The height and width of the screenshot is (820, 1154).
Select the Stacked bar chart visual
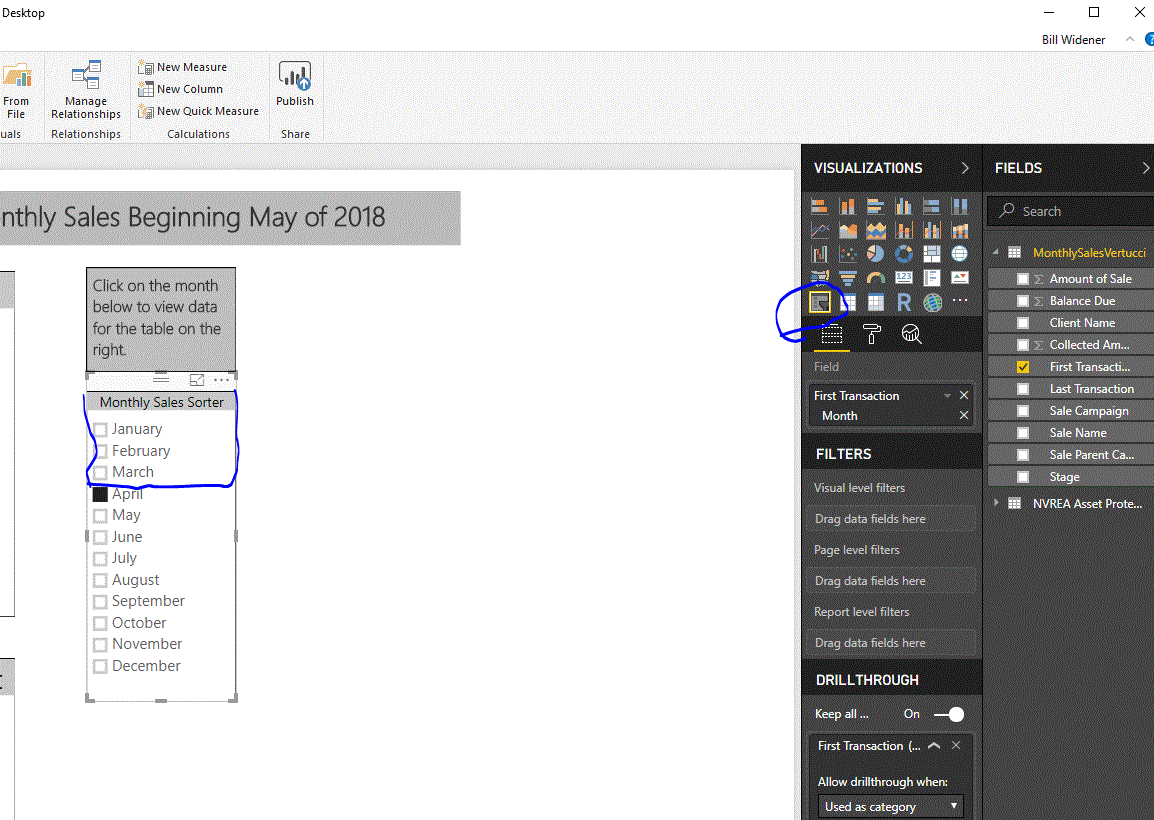(819, 206)
